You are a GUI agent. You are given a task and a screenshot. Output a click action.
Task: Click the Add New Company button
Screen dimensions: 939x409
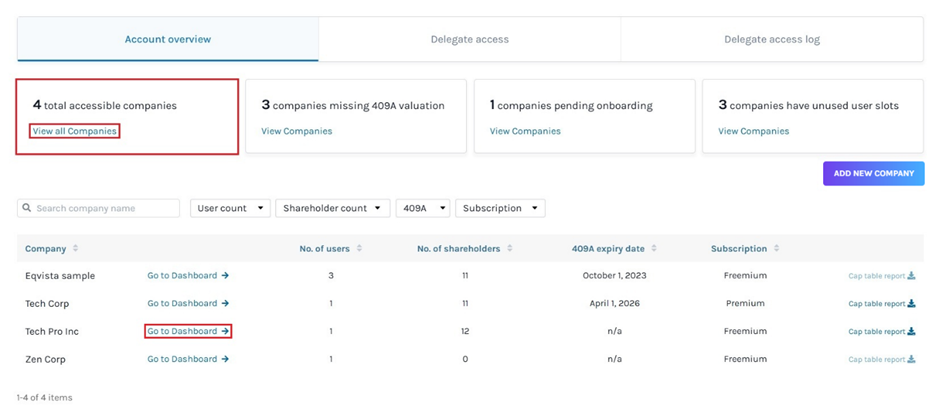click(873, 173)
